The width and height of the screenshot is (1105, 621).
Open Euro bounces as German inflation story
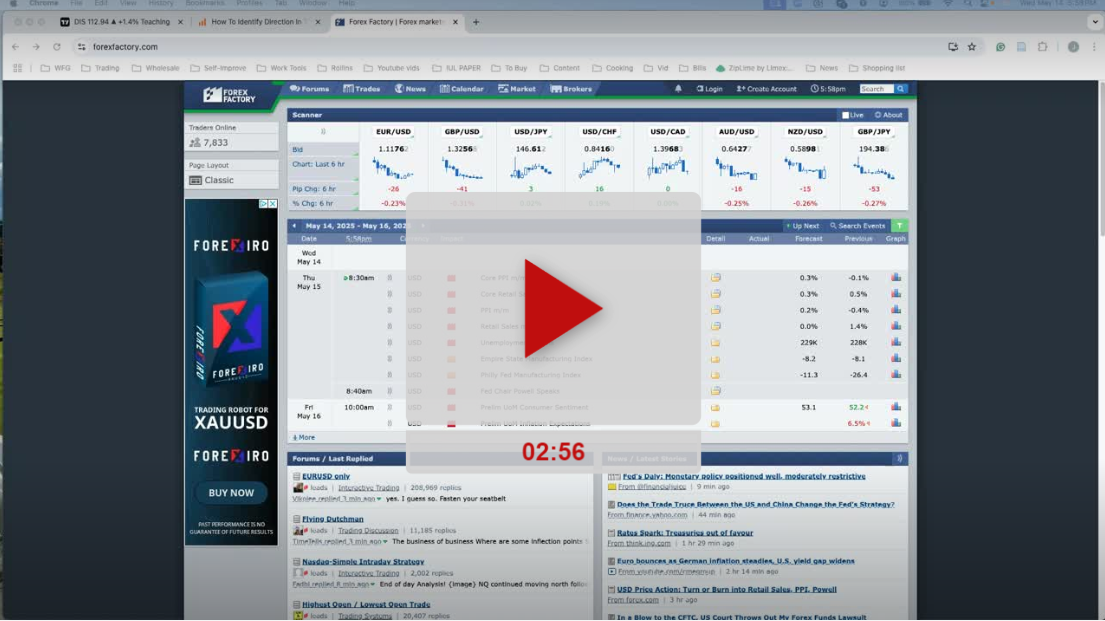tap(736, 561)
